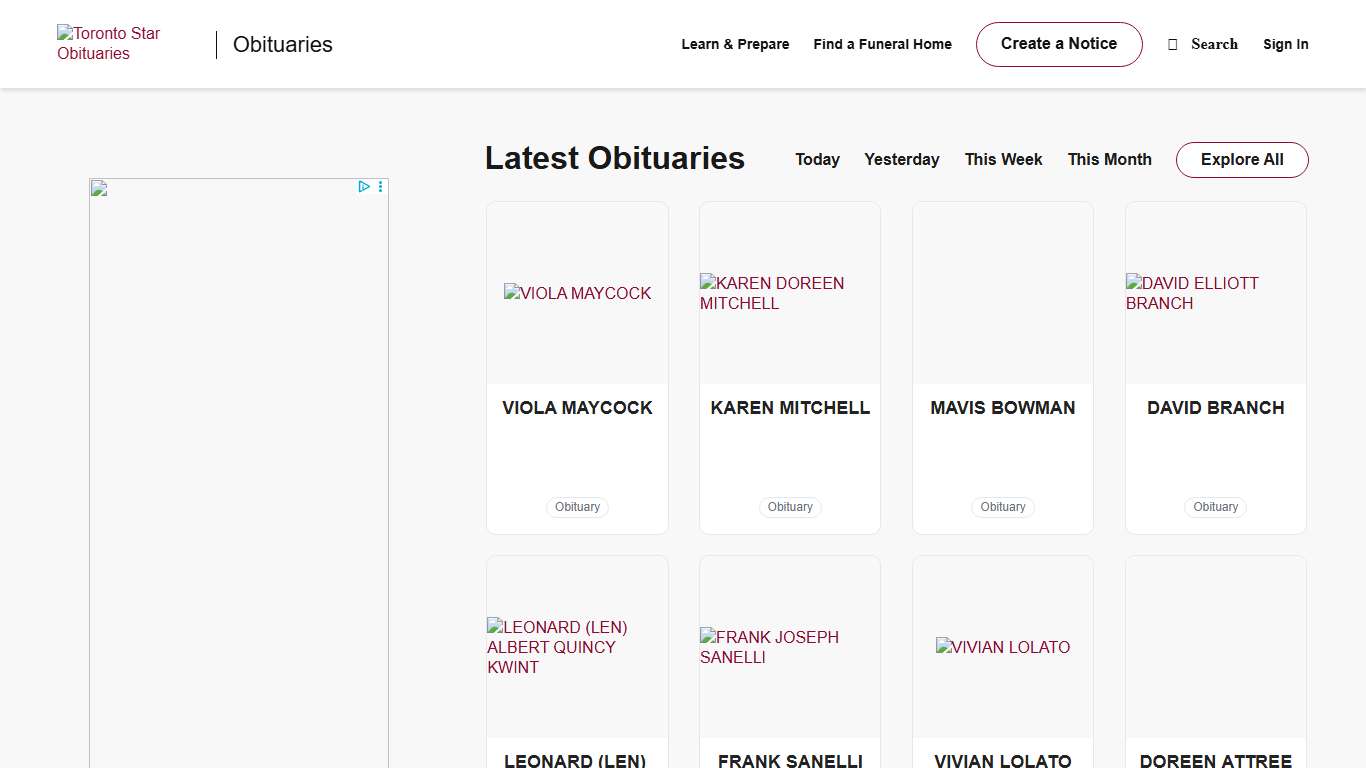Click the Create a Notice button
The height and width of the screenshot is (768, 1366).
point(1059,44)
